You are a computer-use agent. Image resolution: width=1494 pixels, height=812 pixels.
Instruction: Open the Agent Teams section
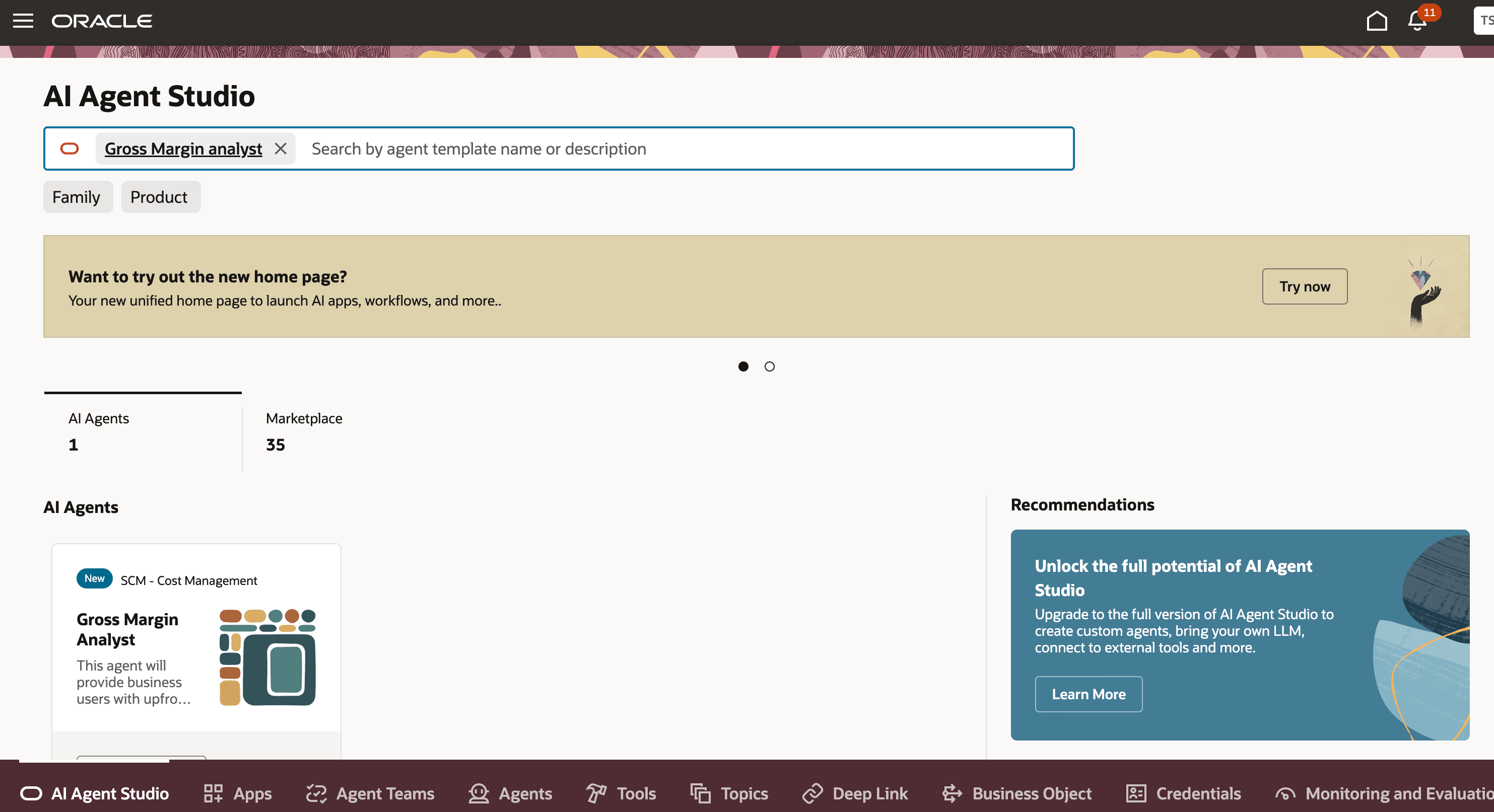[370, 793]
